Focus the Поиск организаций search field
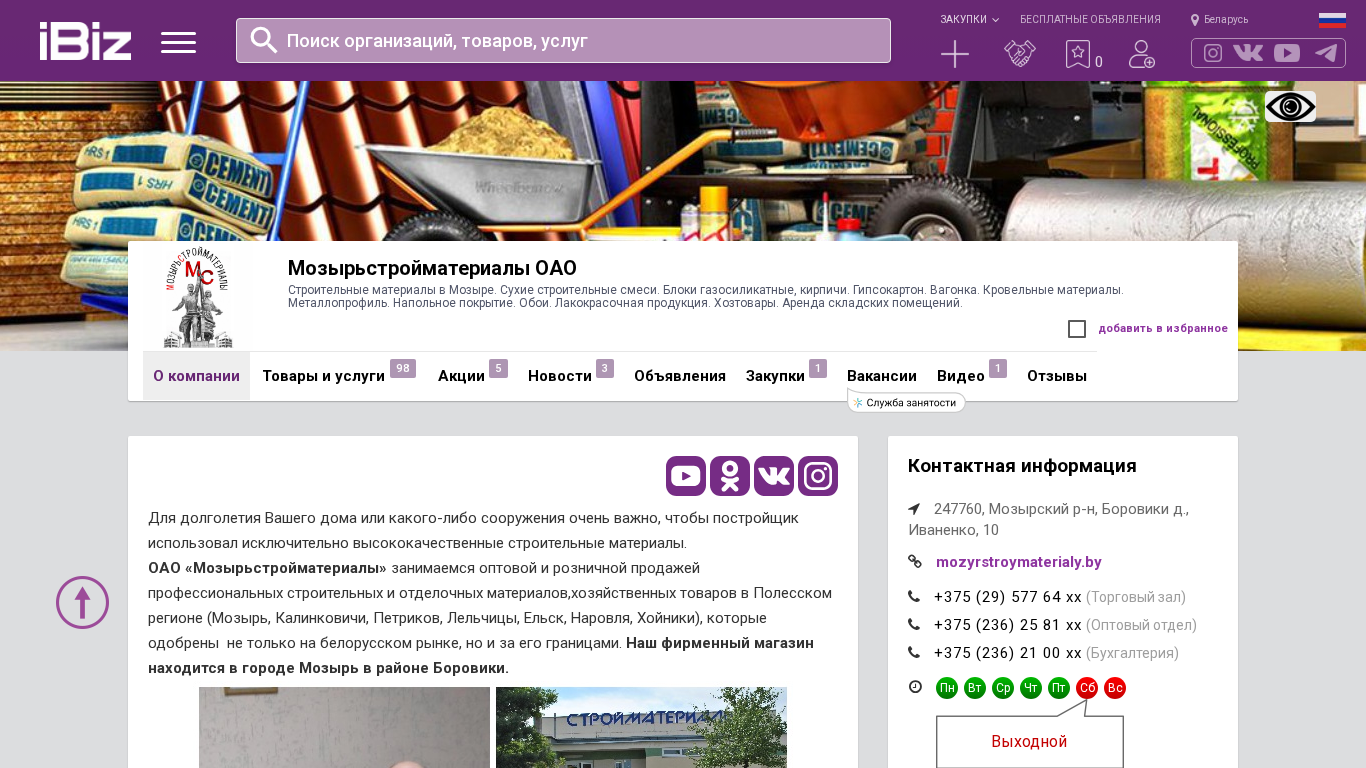 click(x=563, y=40)
